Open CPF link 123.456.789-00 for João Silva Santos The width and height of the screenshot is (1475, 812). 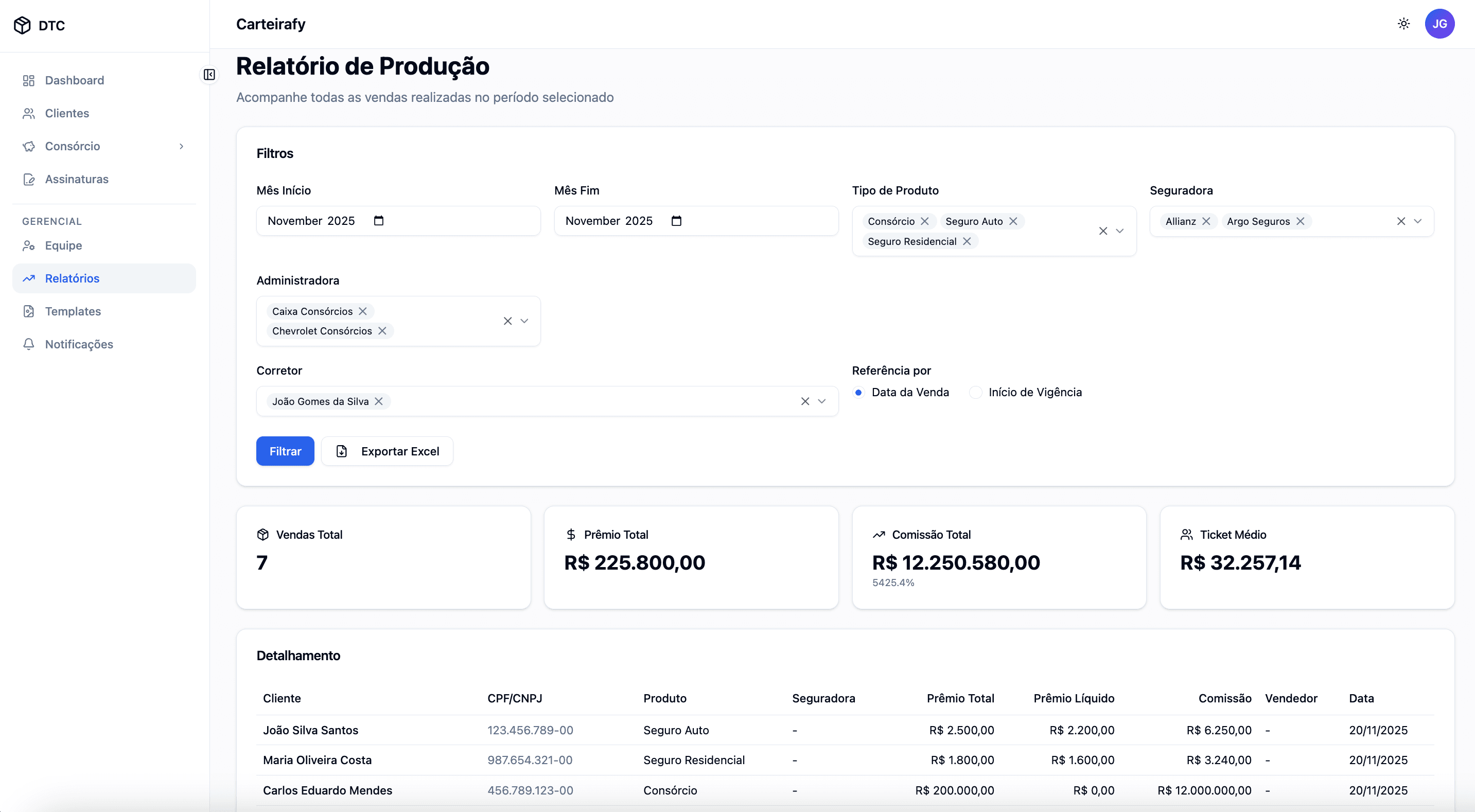[x=530, y=730]
